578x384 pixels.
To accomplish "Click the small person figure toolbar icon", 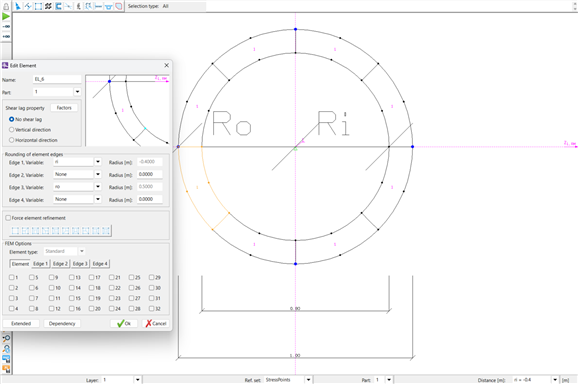I will [79, 6].
